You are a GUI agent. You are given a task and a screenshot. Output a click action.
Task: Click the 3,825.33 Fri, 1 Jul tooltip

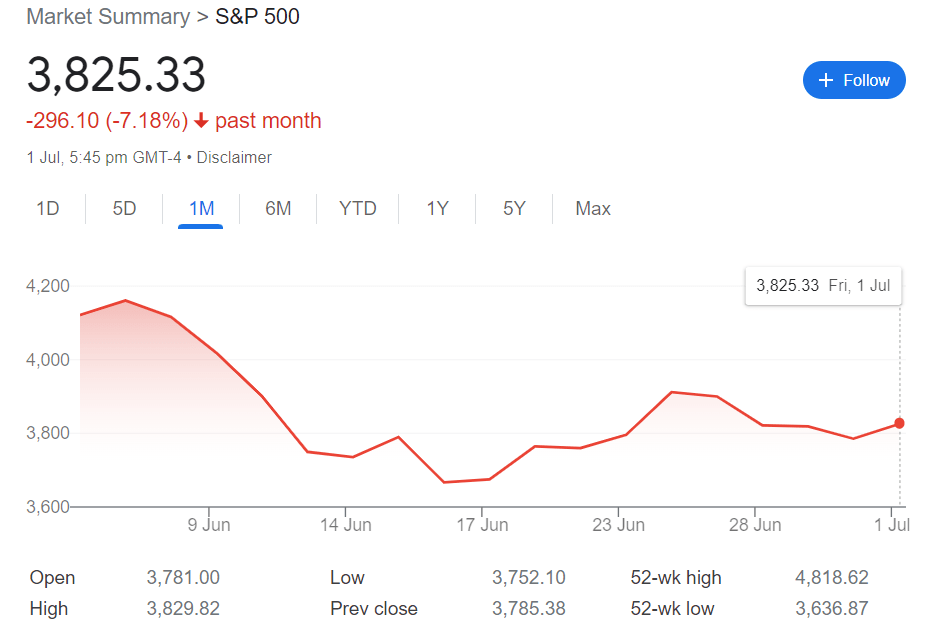coord(823,285)
